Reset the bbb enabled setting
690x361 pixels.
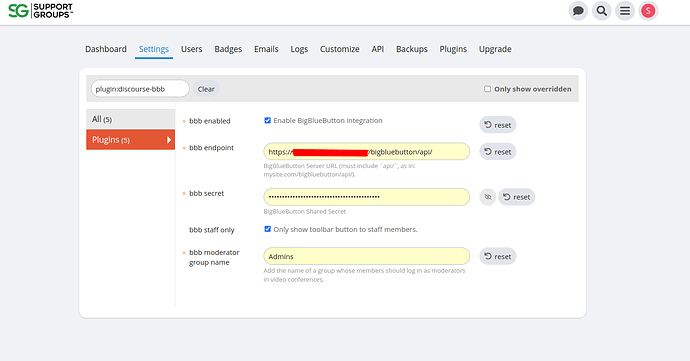point(498,125)
